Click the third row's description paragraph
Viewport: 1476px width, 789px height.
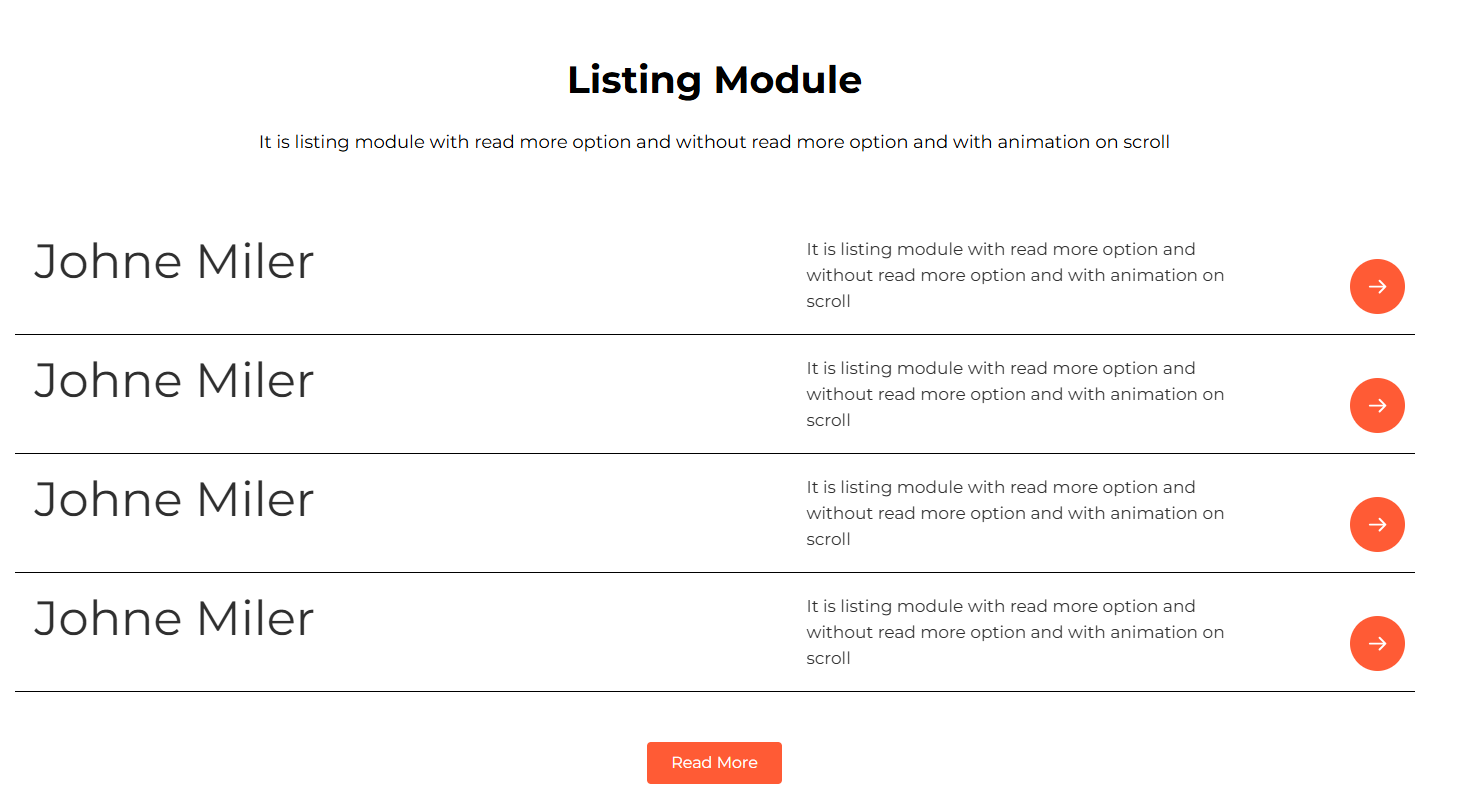(1015, 513)
